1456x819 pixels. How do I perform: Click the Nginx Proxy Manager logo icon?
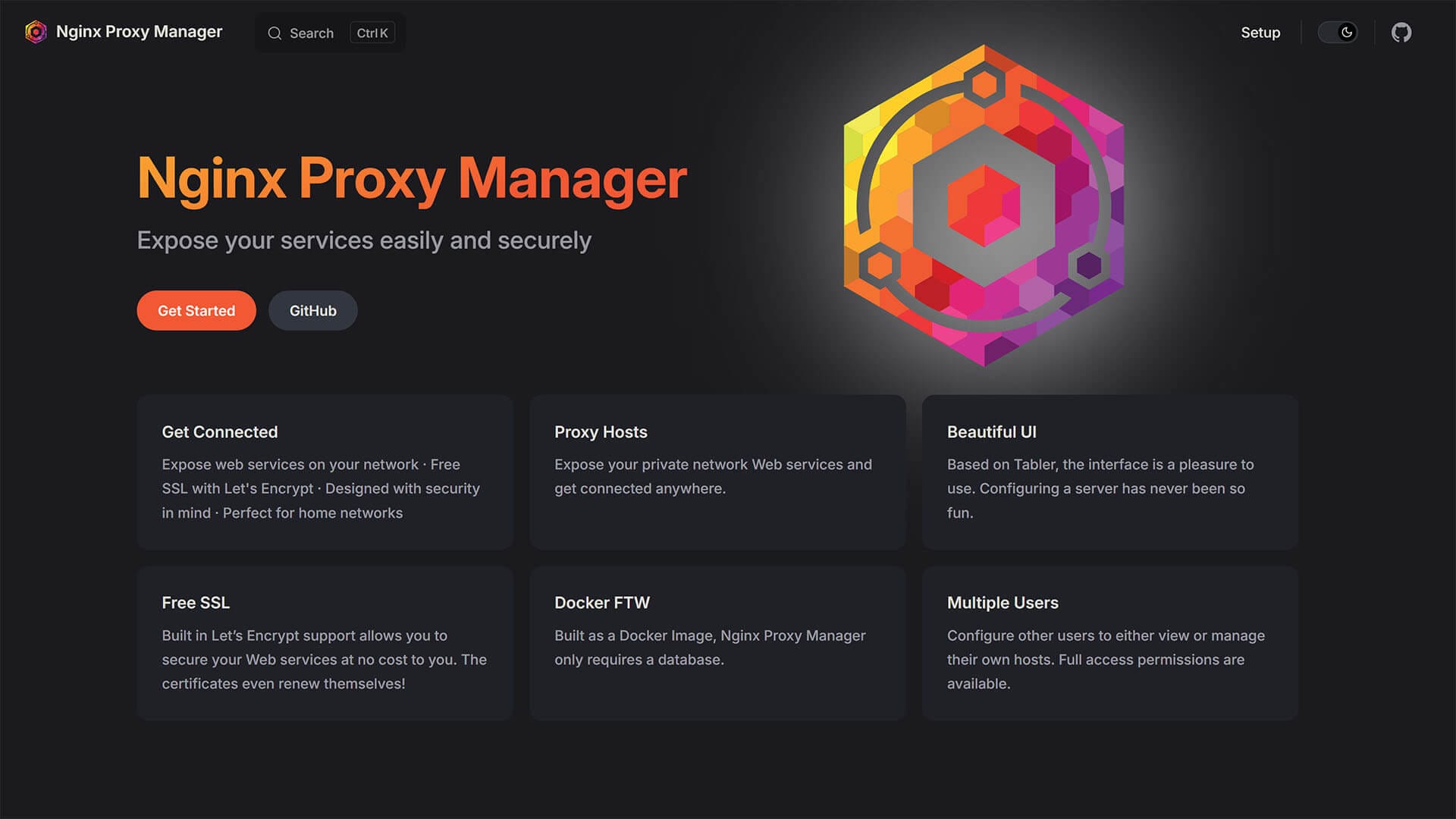pyautogui.click(x=36, y=32)
